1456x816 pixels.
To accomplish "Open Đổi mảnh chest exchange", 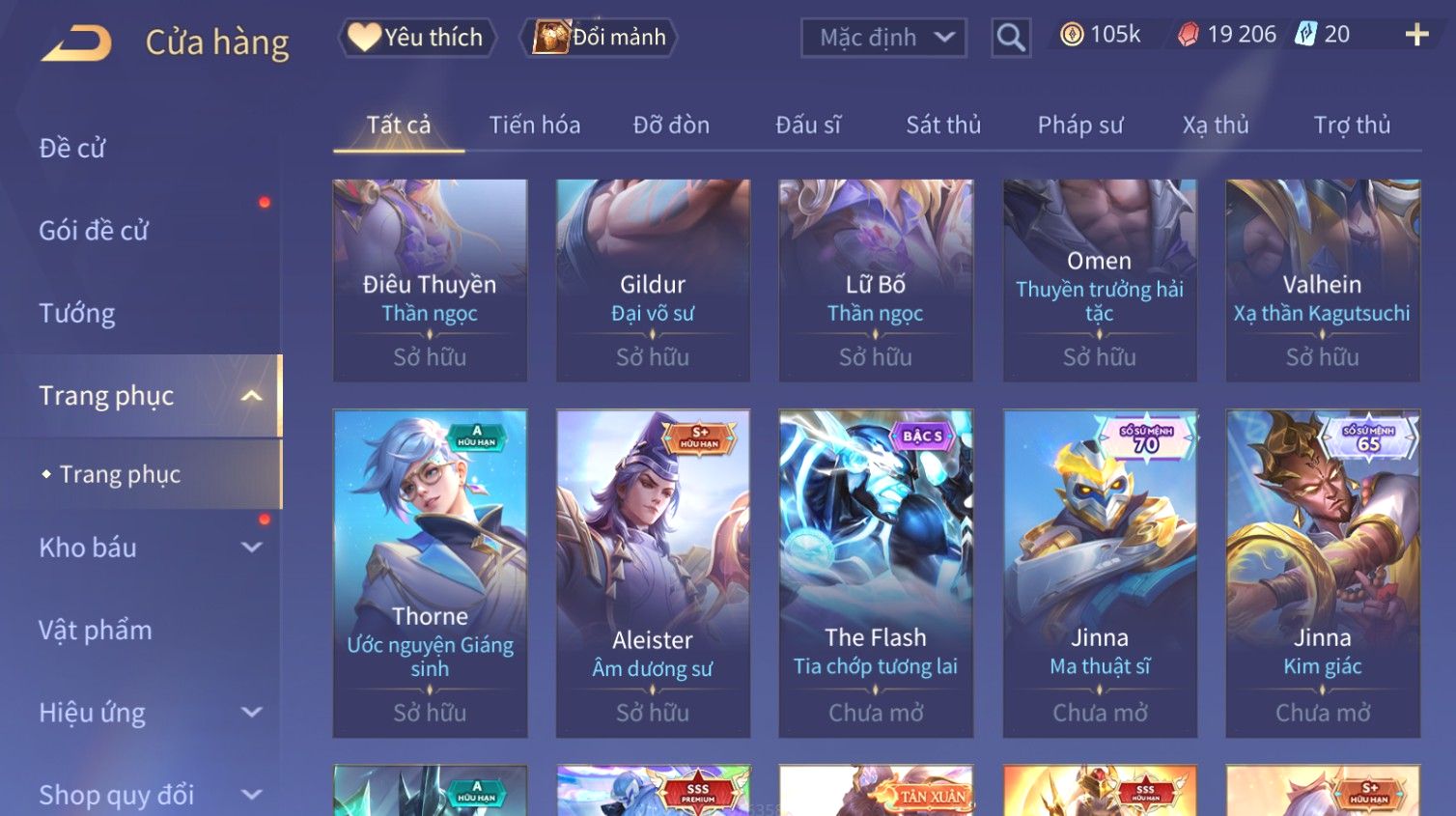I will [x=599, y=38].
